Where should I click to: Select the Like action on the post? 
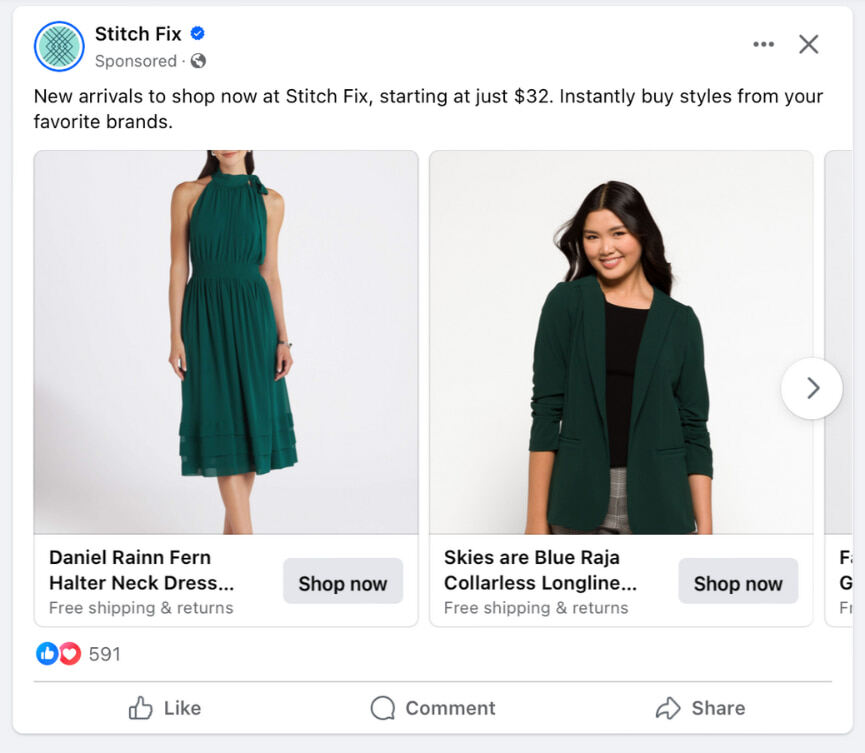165,708
